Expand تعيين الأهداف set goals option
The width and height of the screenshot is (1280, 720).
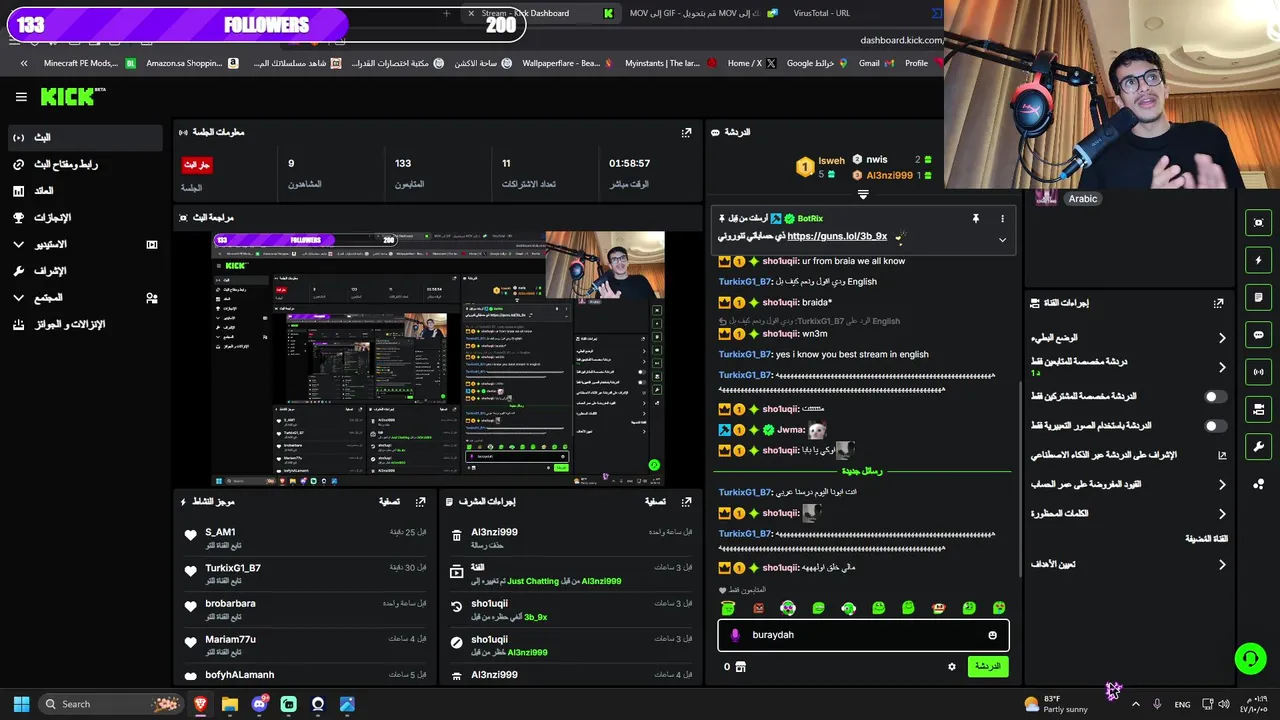point(1221,565)
